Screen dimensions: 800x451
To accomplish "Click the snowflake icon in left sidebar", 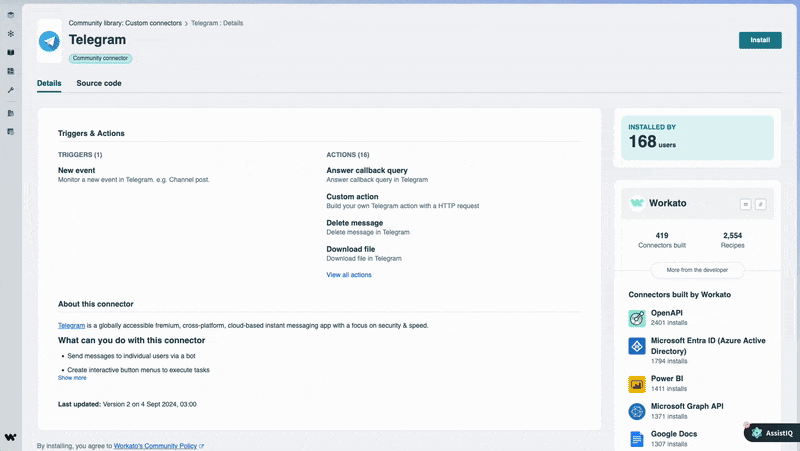I will coord(10,33).
